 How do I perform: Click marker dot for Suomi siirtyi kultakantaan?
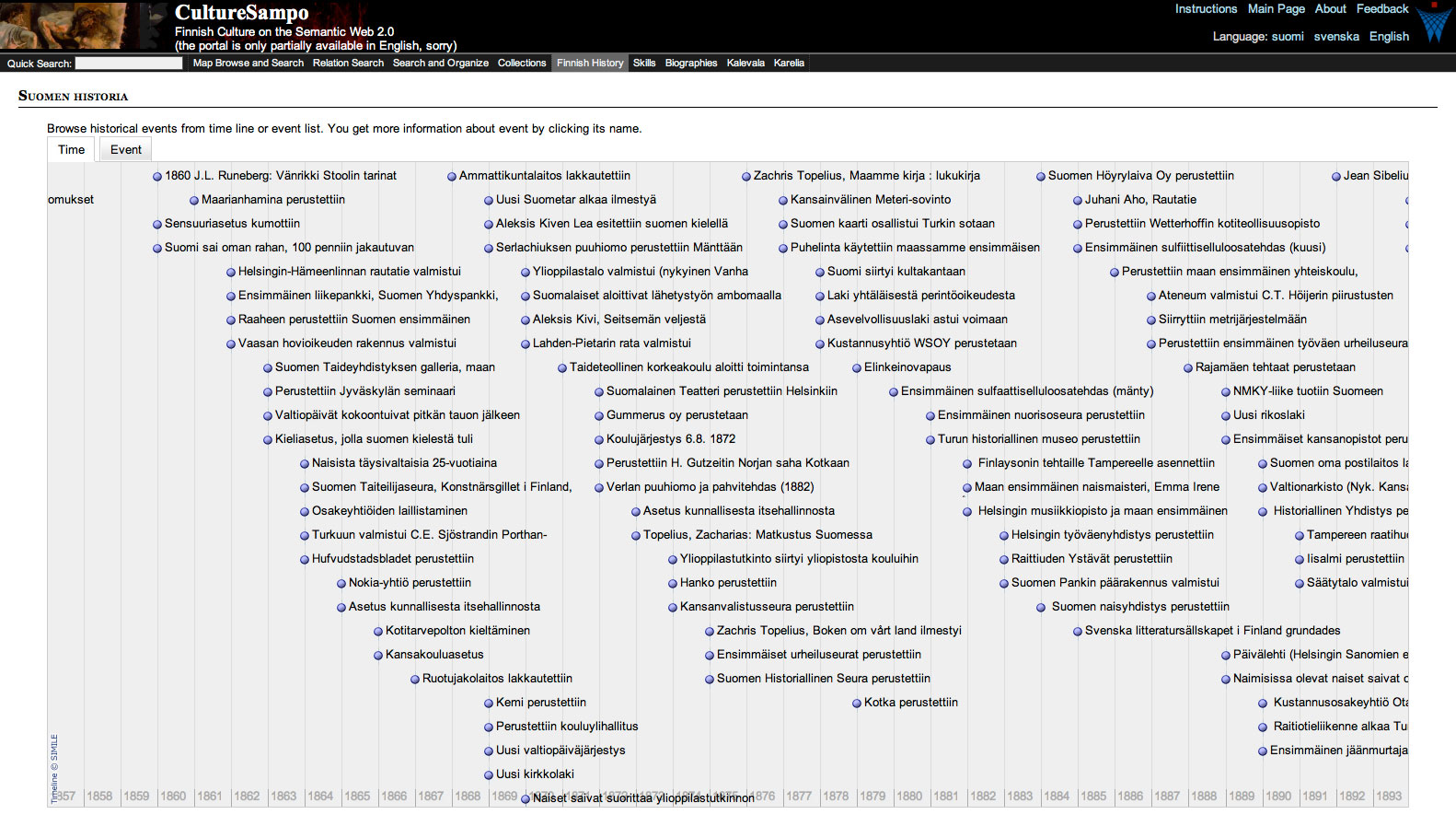click(820, 273)
